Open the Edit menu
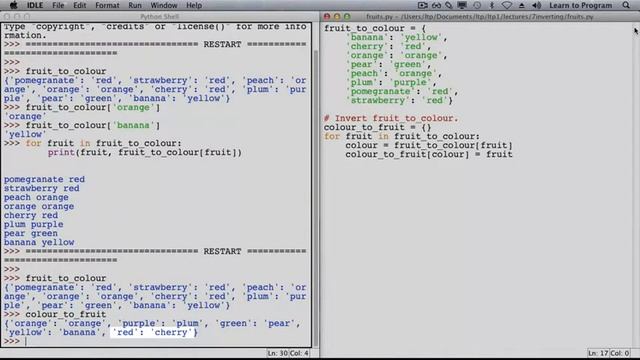The width and height of the screenshot is (640, 360). [x=80, y=5]
